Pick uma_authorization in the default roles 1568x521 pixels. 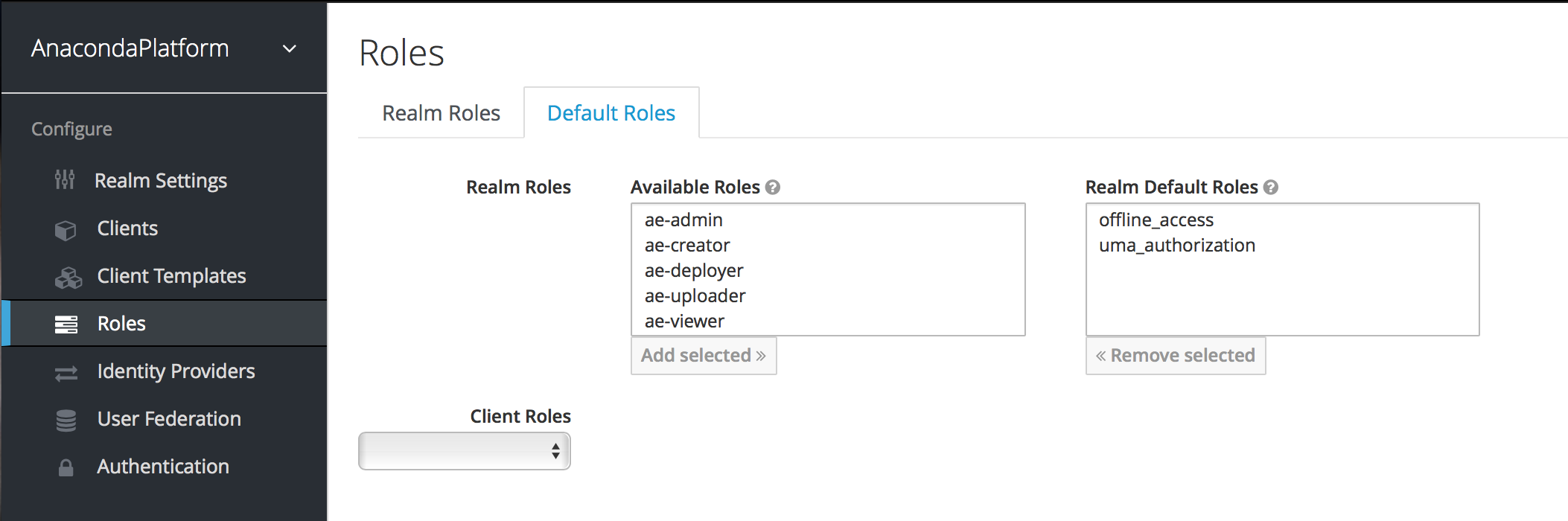pos(1177,246)
